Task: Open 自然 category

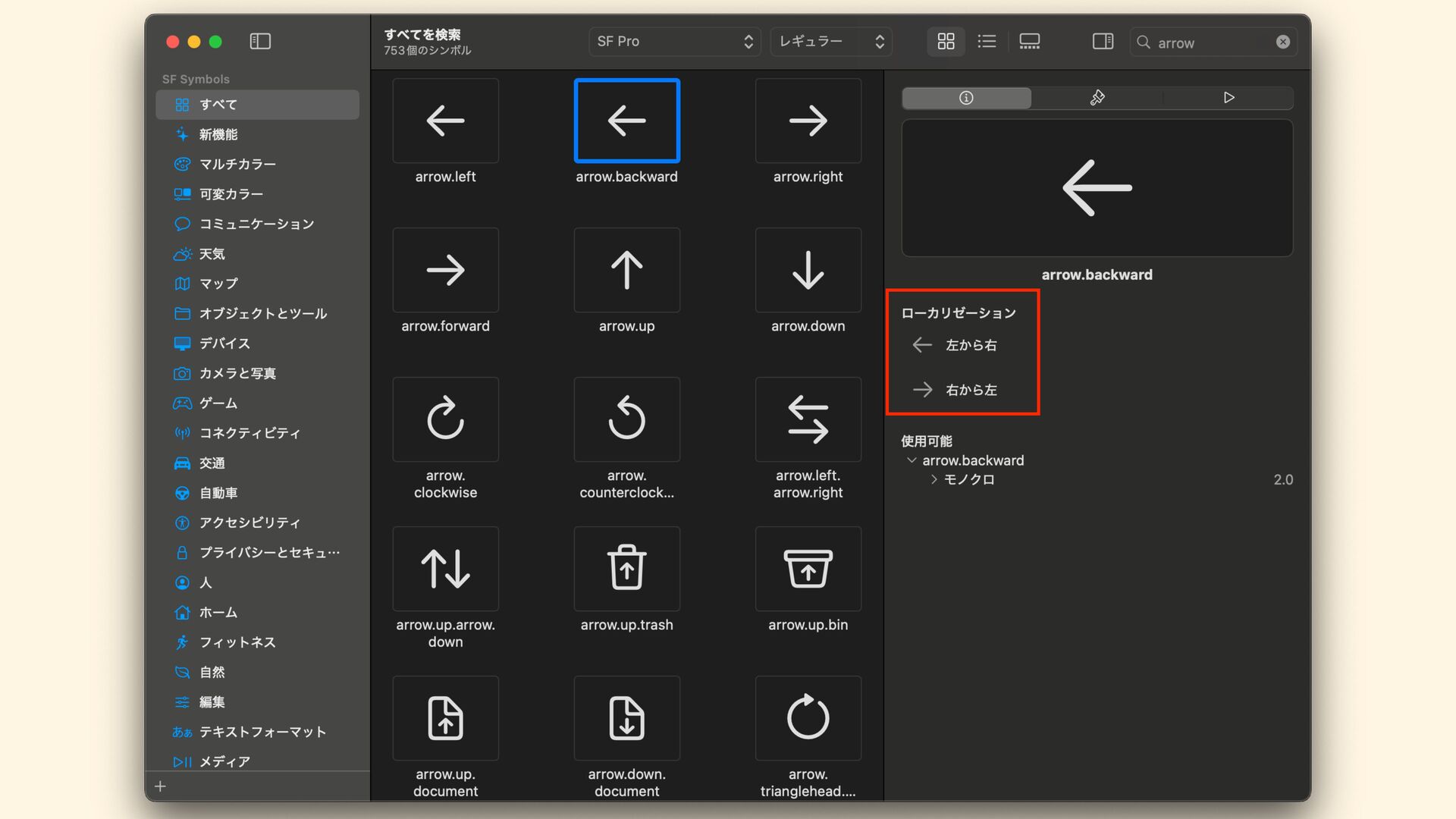Action: pos(257,672)
